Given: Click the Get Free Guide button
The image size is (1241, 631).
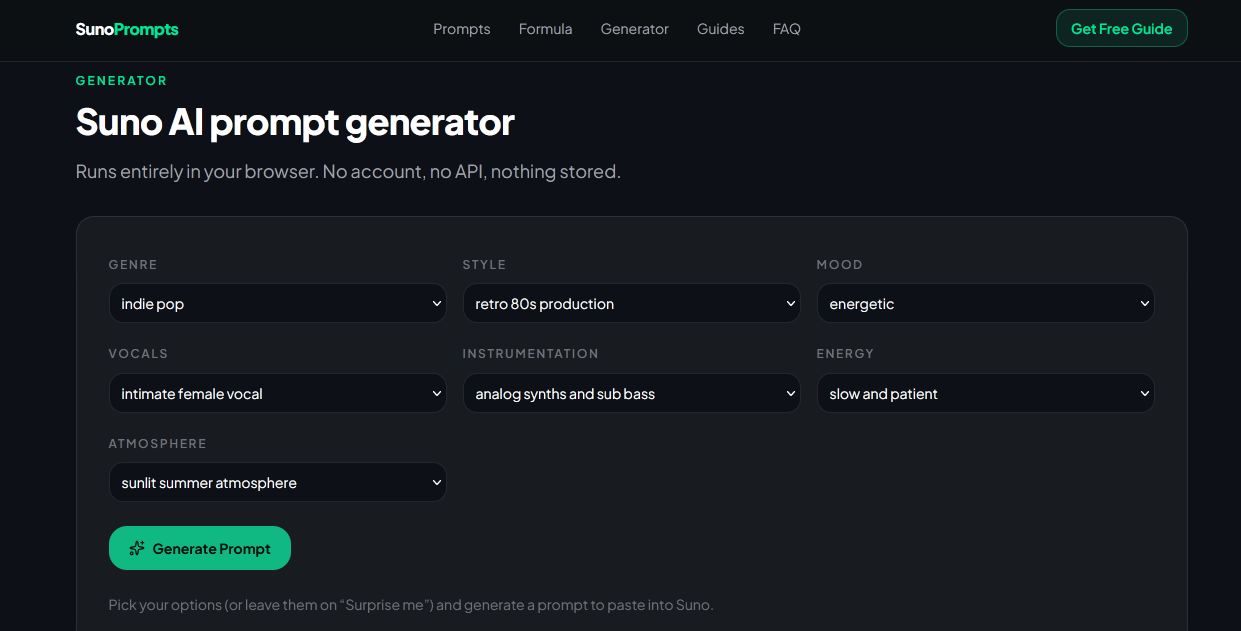Looking at the screenshot, I should 1121,28.
